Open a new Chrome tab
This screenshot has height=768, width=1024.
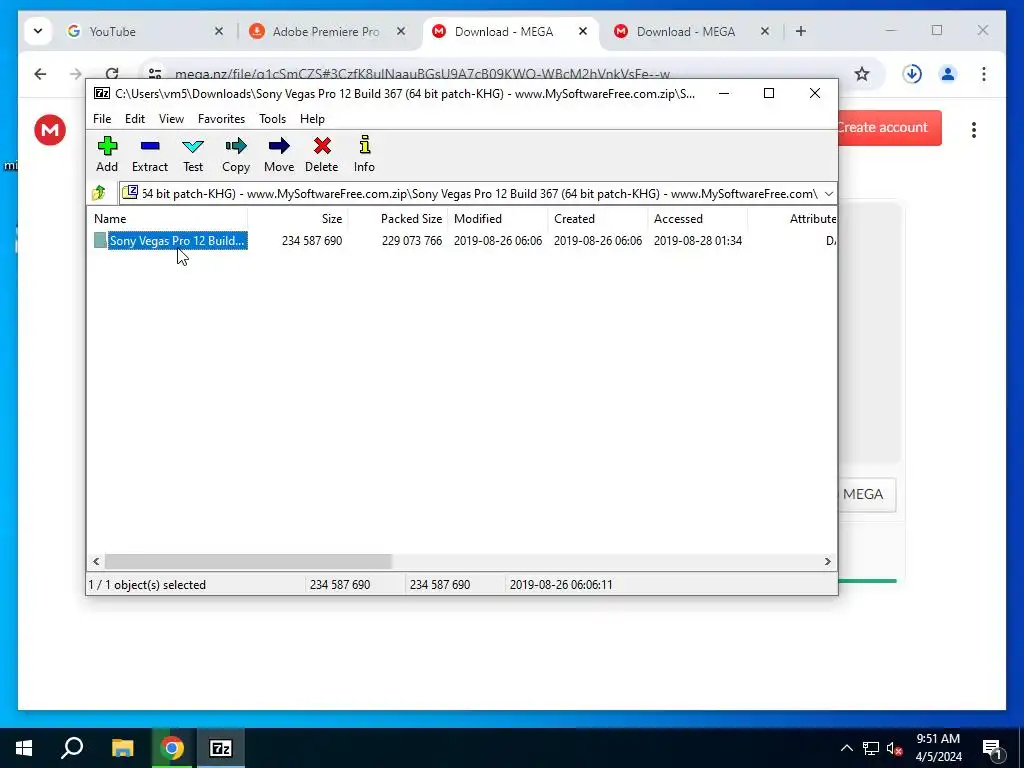(801, 31)
